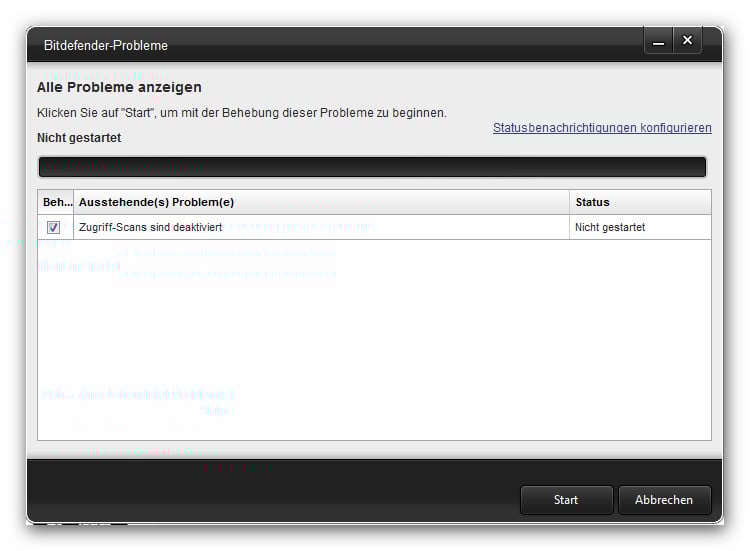Click the black progress bar
The width and height of the screenshot is (750, 551).
click(x=372, y=167)
